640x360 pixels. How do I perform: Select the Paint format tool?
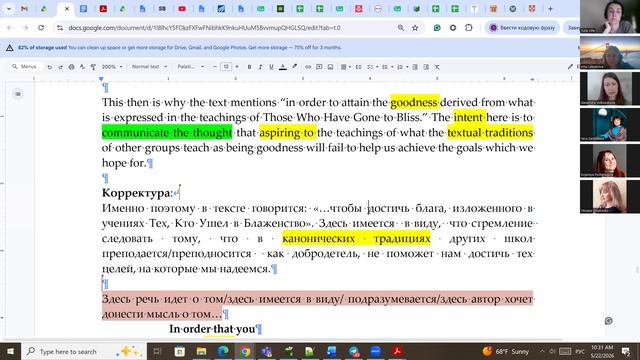coord(93,67)
